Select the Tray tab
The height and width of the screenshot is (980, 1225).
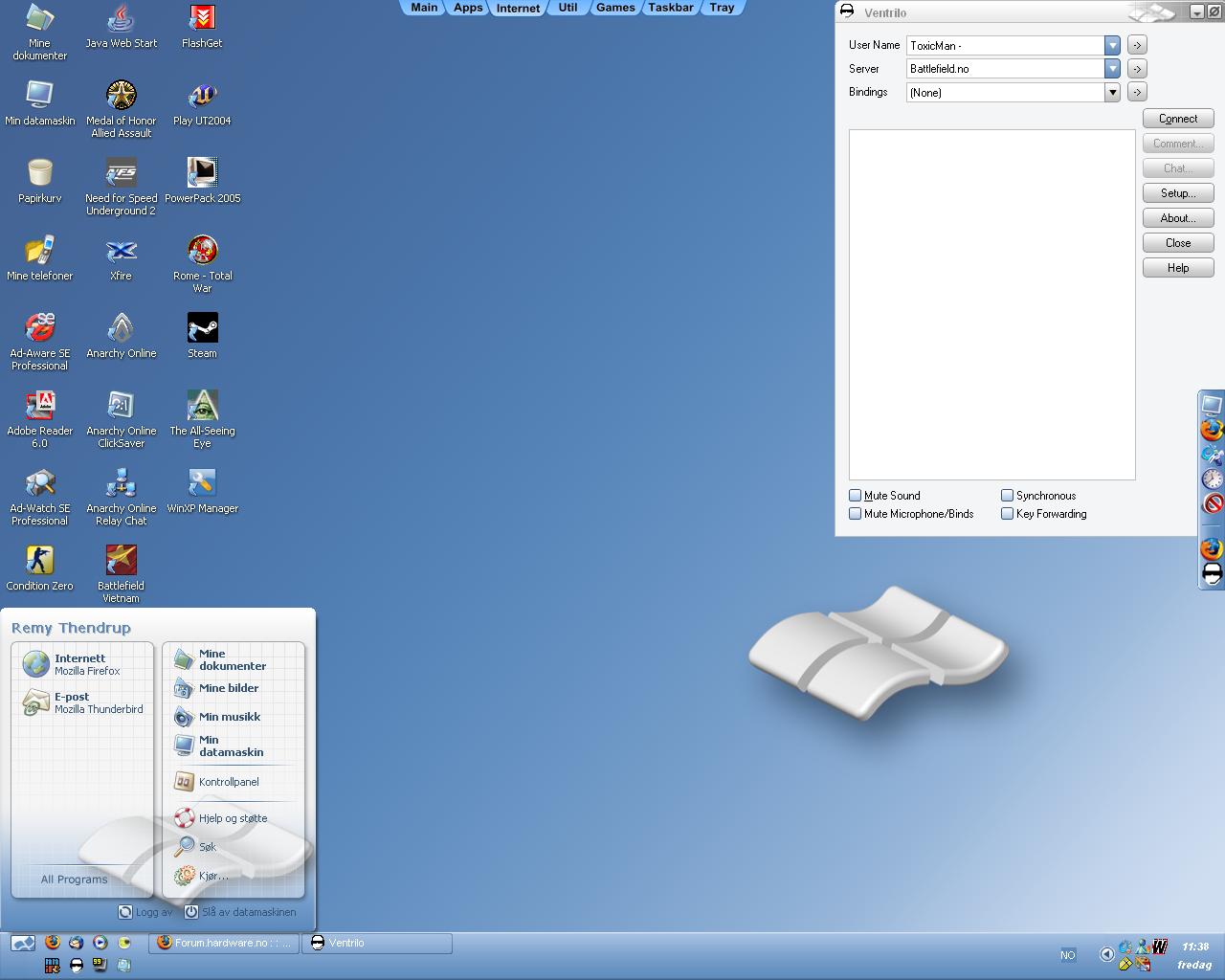tap(723, 7)
